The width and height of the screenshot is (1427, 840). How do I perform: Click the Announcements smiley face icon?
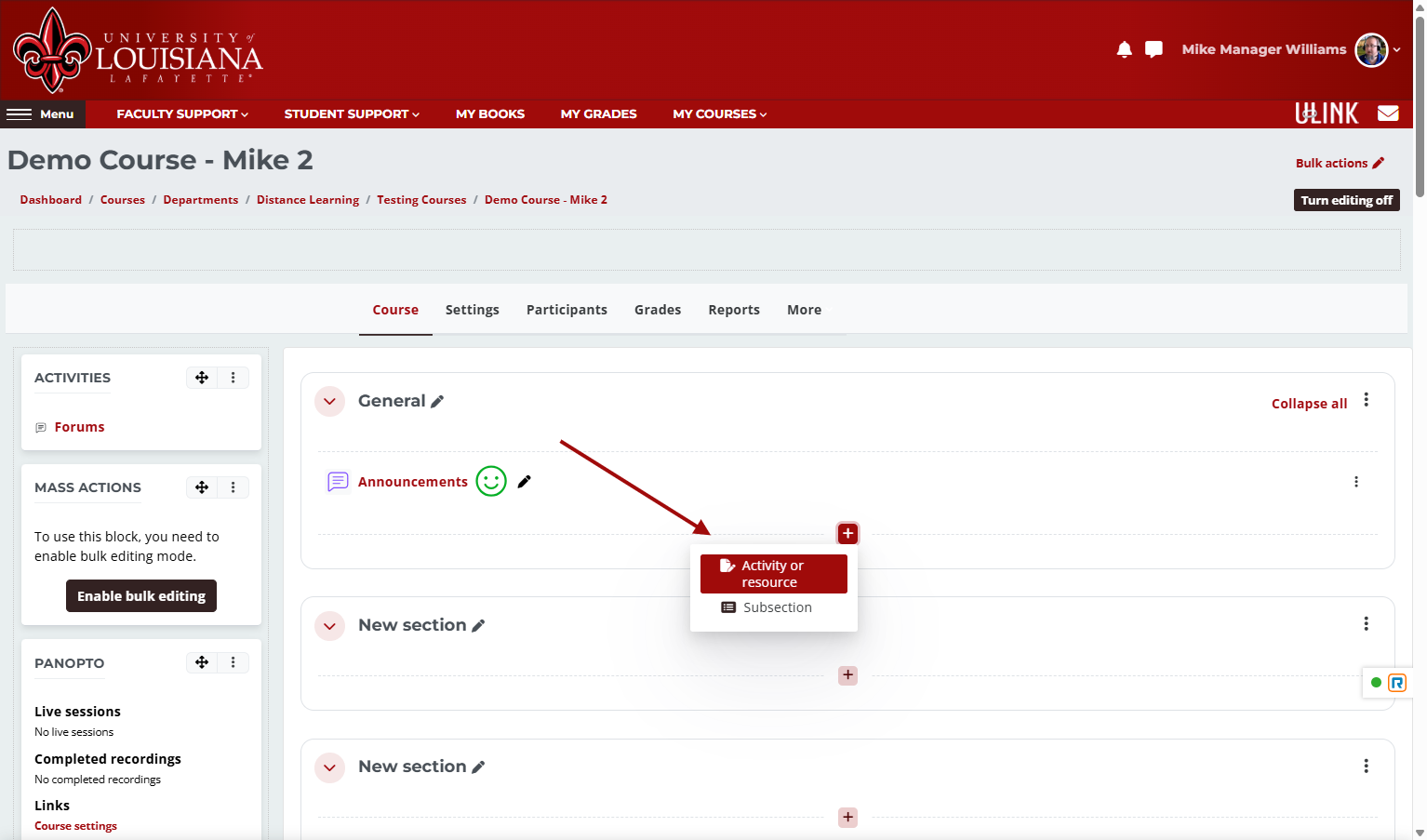(491, 481)
